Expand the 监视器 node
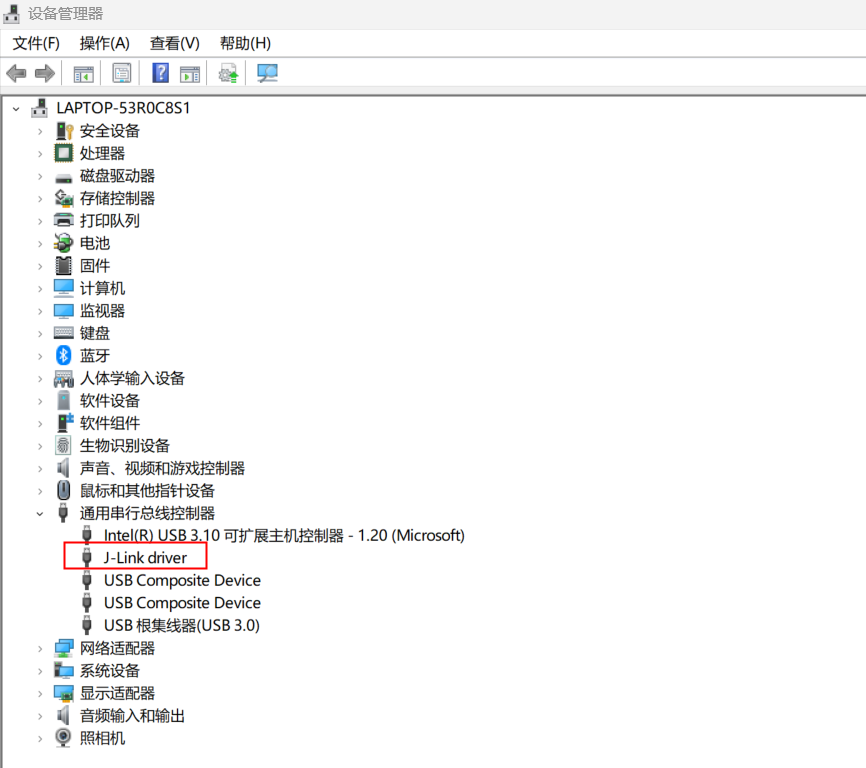This screenshot has width=866, height=768. [40, 311]
